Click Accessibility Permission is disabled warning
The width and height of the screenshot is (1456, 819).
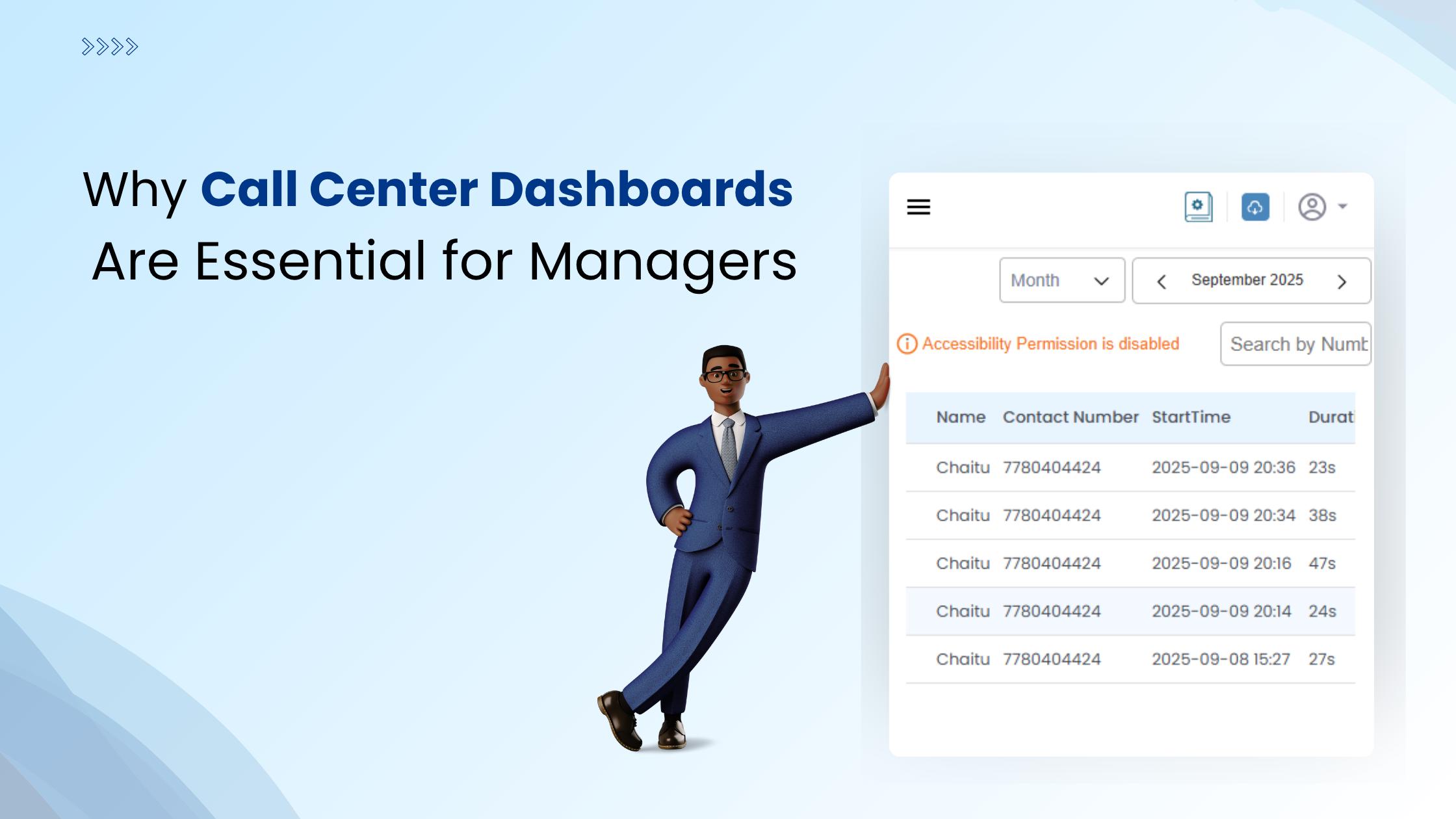1050,344
